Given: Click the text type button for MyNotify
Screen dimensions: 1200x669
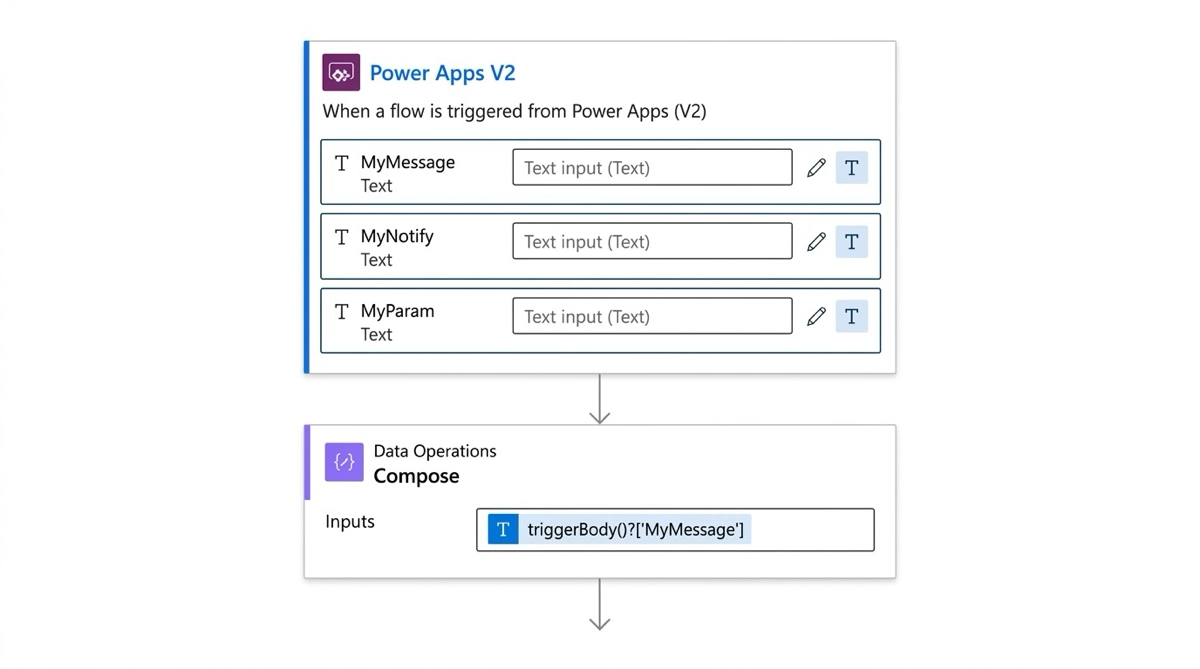Looking at the screenshot, I should tap(852, 242).
